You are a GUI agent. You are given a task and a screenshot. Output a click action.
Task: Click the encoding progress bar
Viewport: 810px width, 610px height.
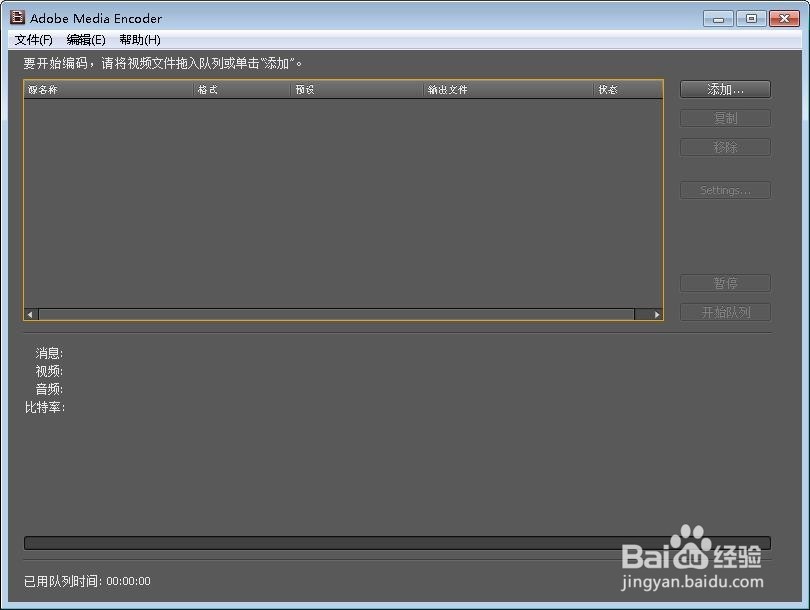397,543
